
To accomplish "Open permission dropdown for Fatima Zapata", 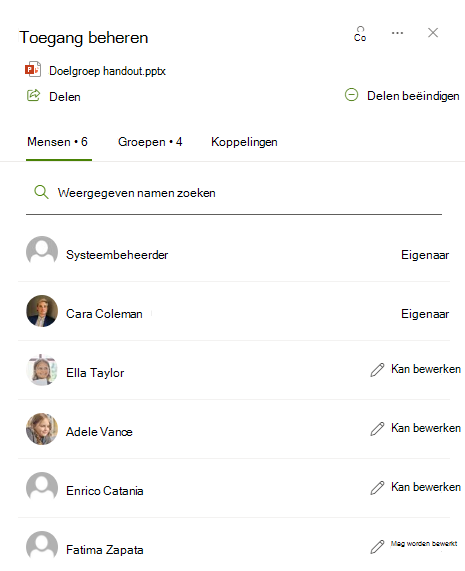I will coord(414,546).
